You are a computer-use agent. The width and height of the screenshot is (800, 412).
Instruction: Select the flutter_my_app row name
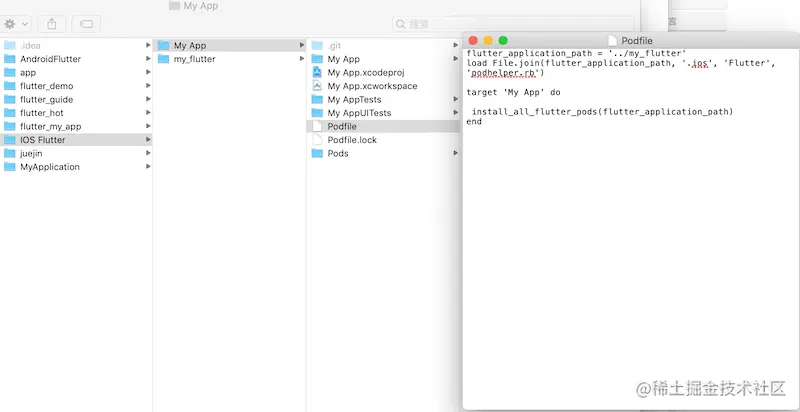click(x=51, y=126)
